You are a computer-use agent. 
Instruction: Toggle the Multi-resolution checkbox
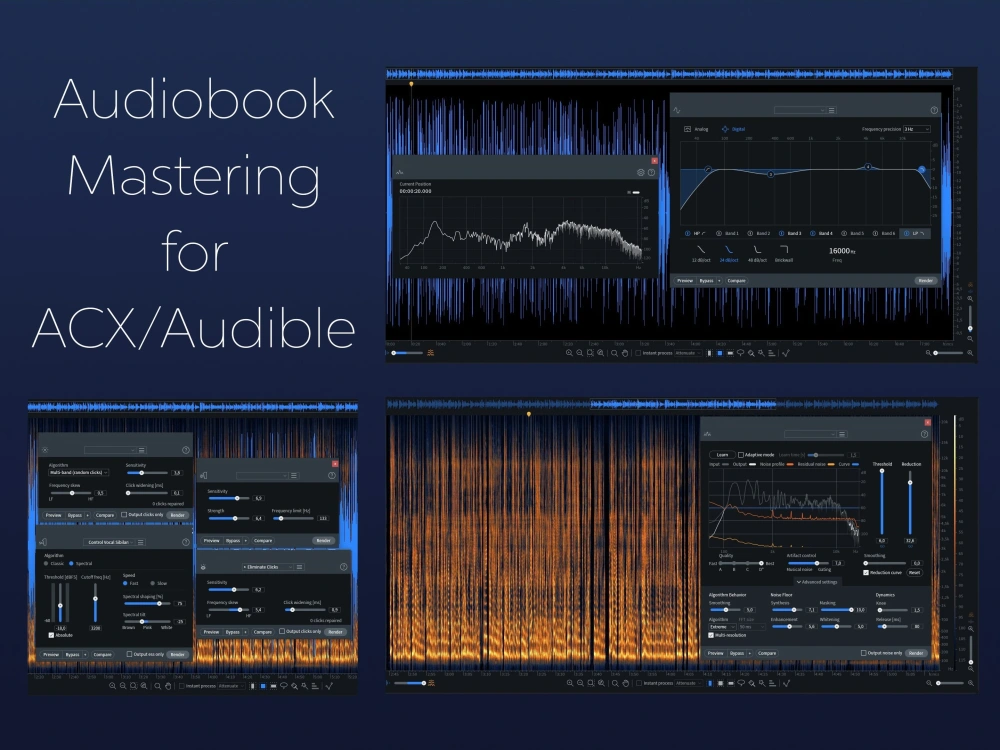pos(711,635)
